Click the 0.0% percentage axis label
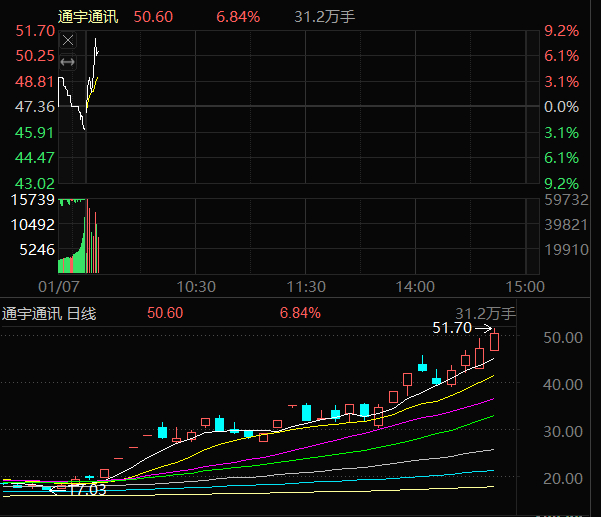Viewport: 601px width, 517px height. click(562, 107)
